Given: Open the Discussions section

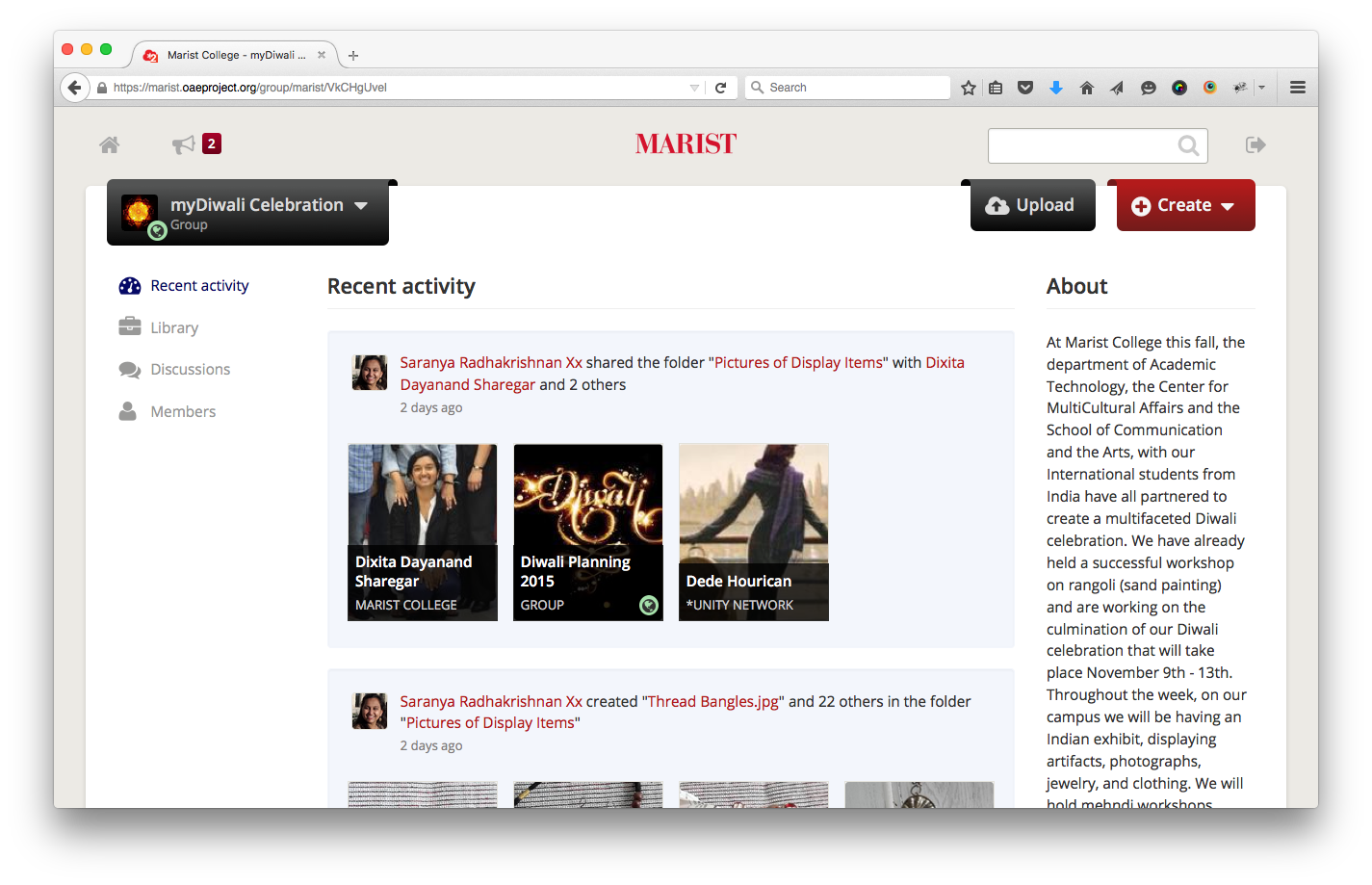Looking at the screenshot, I should pyautogui.click(x=190, y=369).
